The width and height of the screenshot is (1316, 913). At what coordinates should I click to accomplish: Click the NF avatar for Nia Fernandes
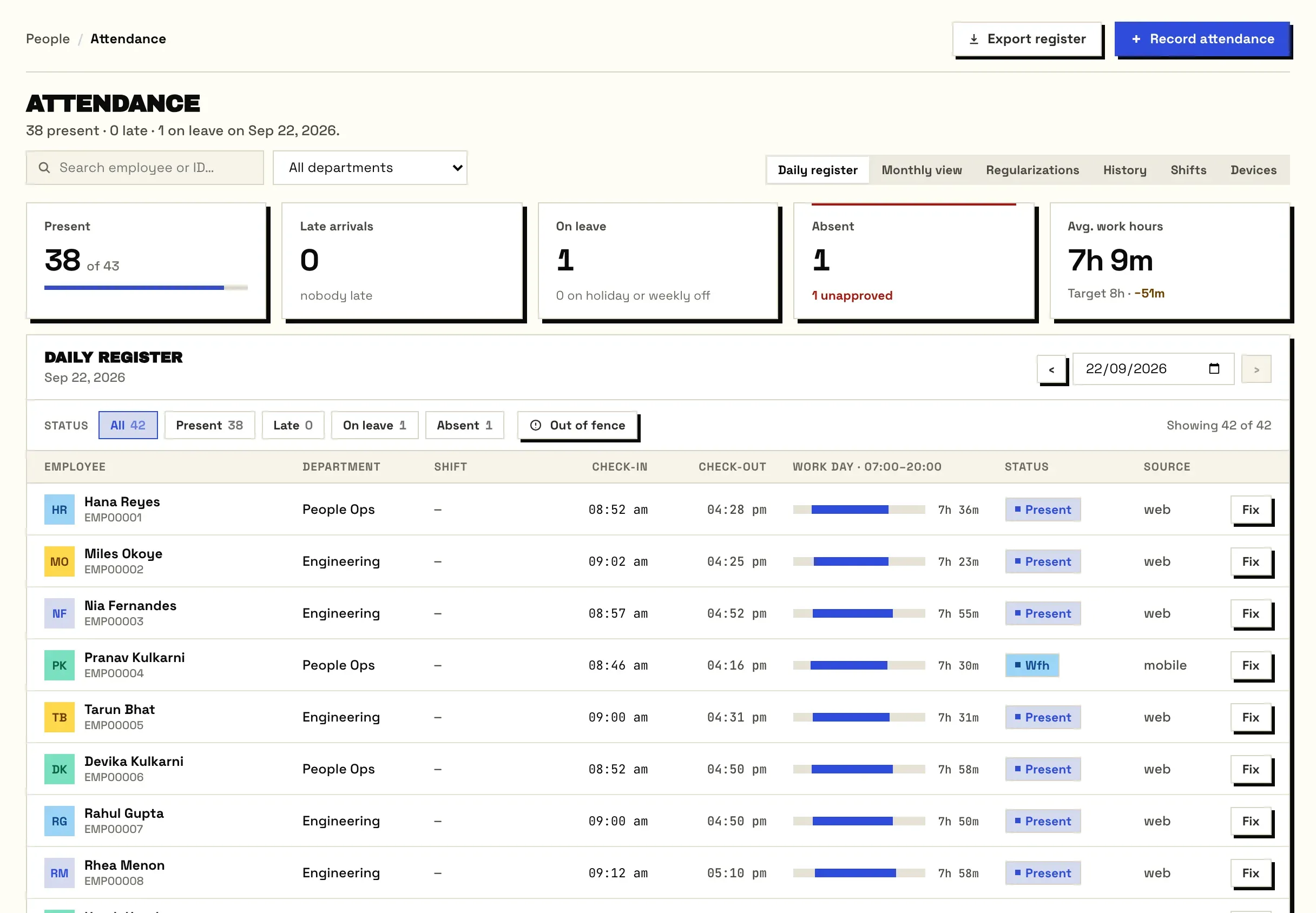(60, 613)
